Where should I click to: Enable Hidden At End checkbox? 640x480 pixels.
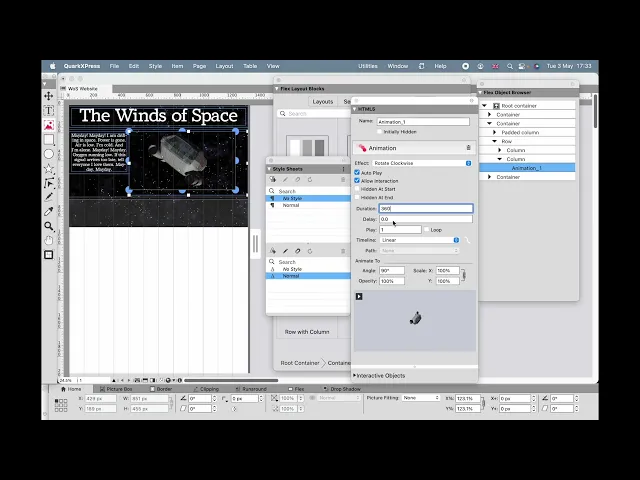pyautogui.click(x=357, y=197)
